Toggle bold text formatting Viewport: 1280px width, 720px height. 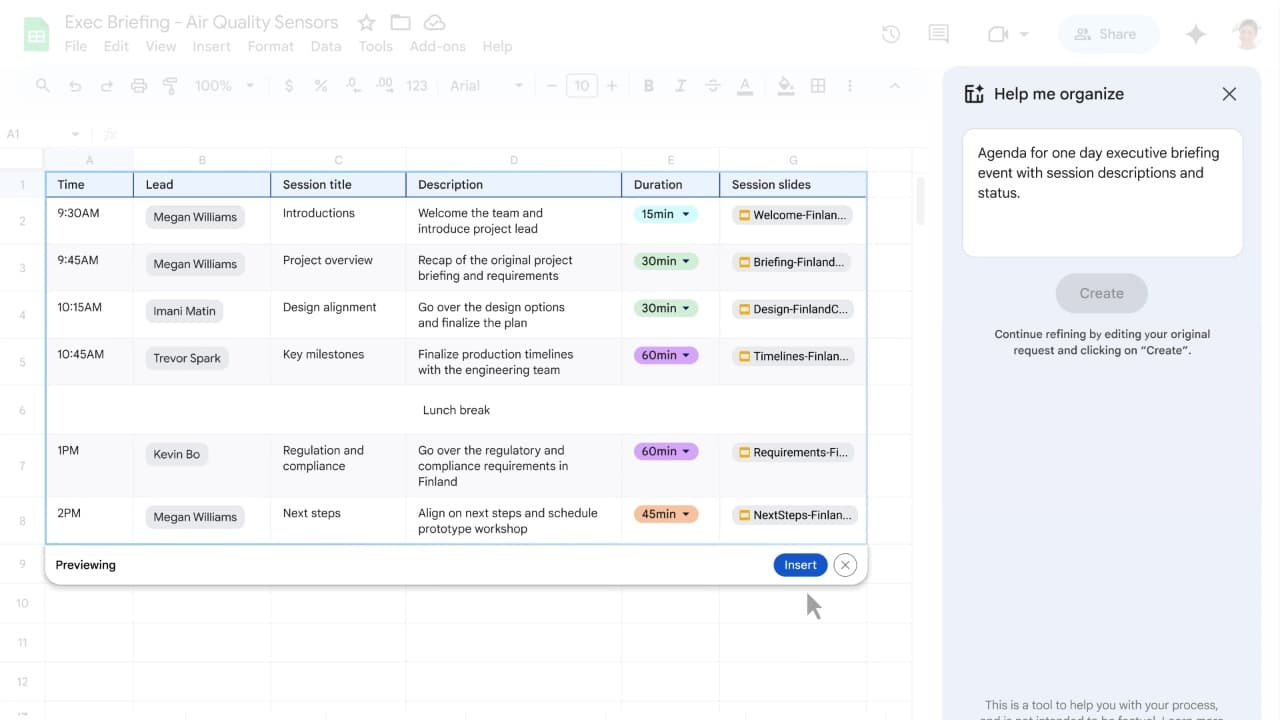(648, 86)
